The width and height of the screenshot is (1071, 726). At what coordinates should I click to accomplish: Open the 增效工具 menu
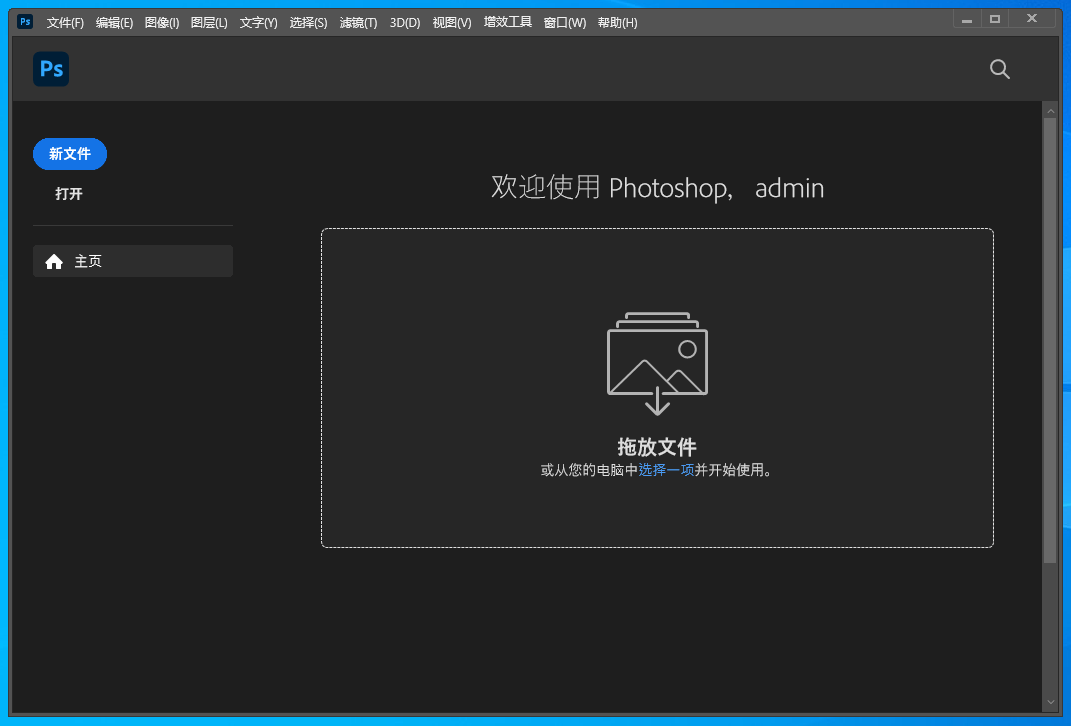[508, 22]
